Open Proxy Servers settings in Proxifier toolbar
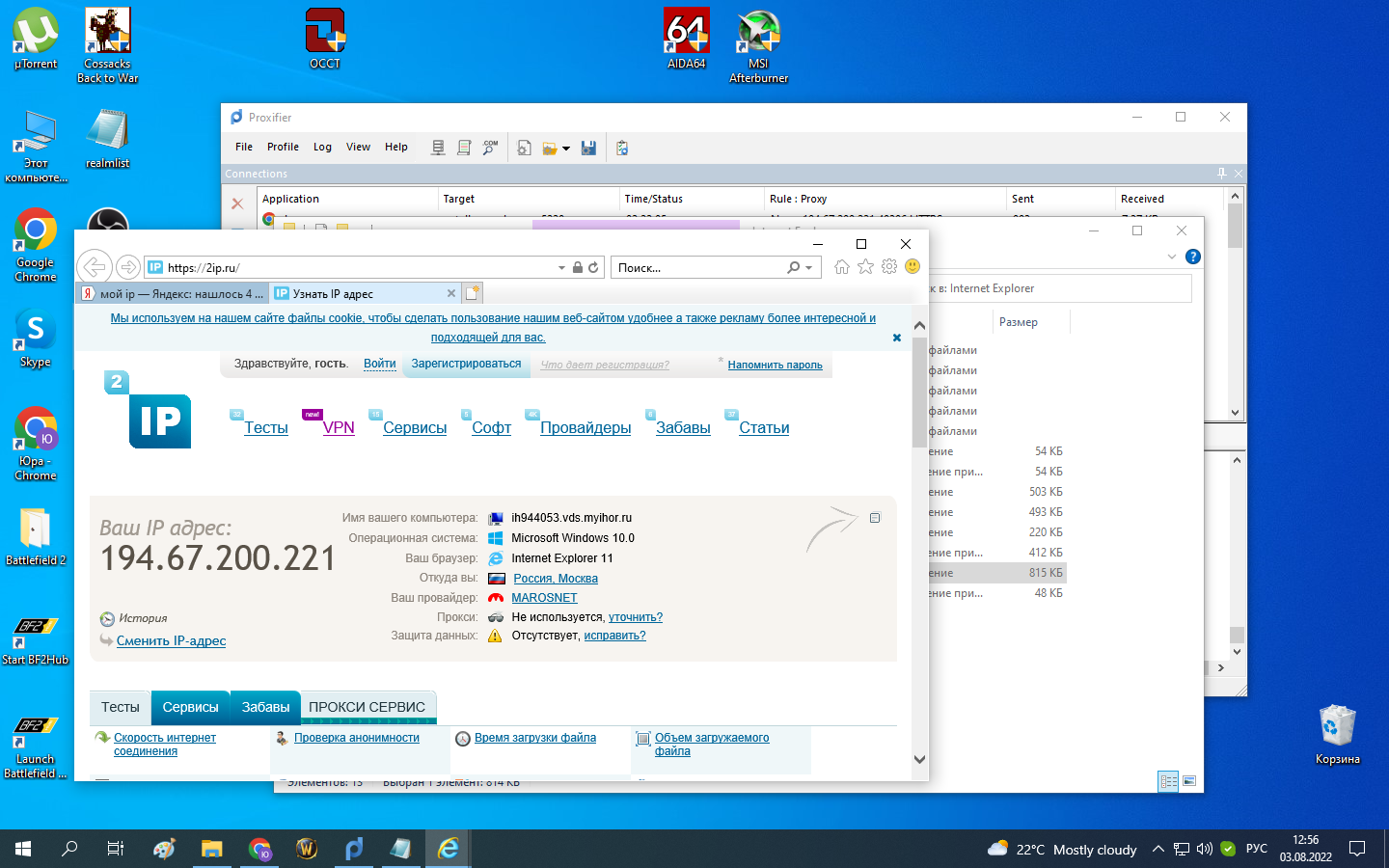This screenshot has height=868, width=1389. [x=438, y=148]
